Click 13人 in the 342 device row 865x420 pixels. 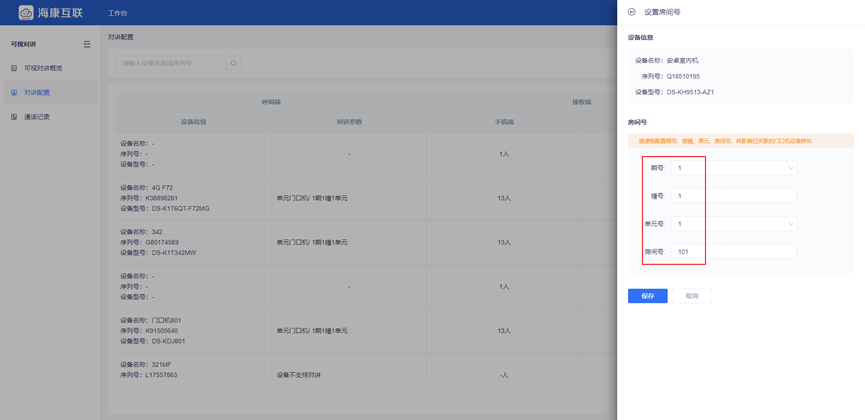pyautogui.click(x=504, y=243)
